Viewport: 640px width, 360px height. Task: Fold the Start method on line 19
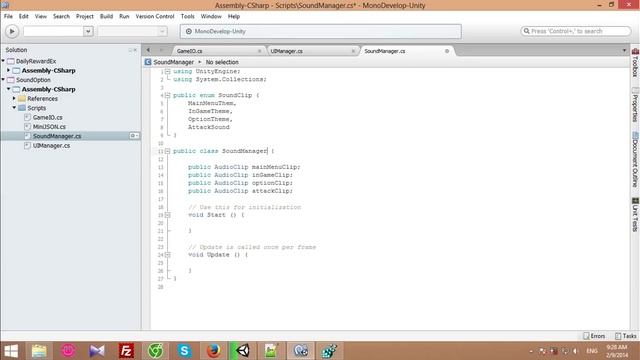click(x=167, y=215)
